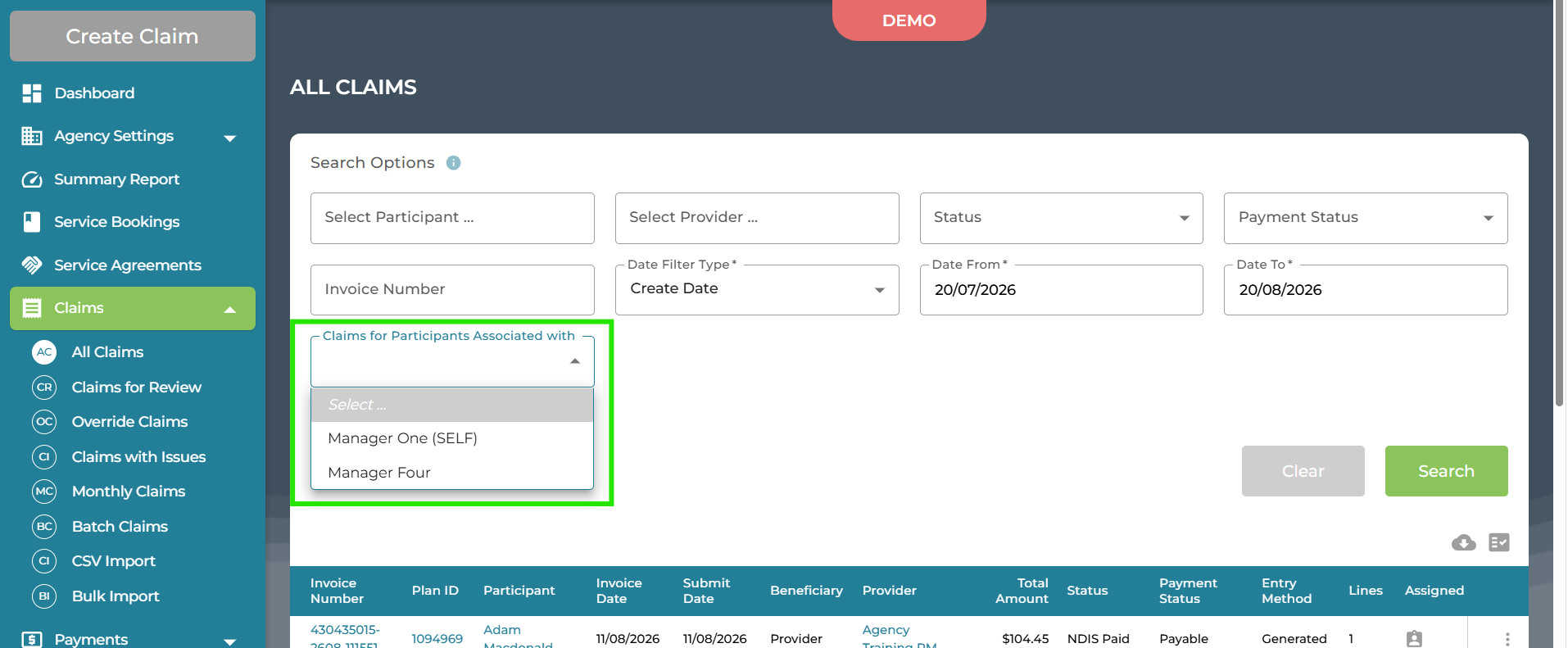Open the Agency Training provider link
Viewport: 1568px width, 648px height.
[899, 636]
